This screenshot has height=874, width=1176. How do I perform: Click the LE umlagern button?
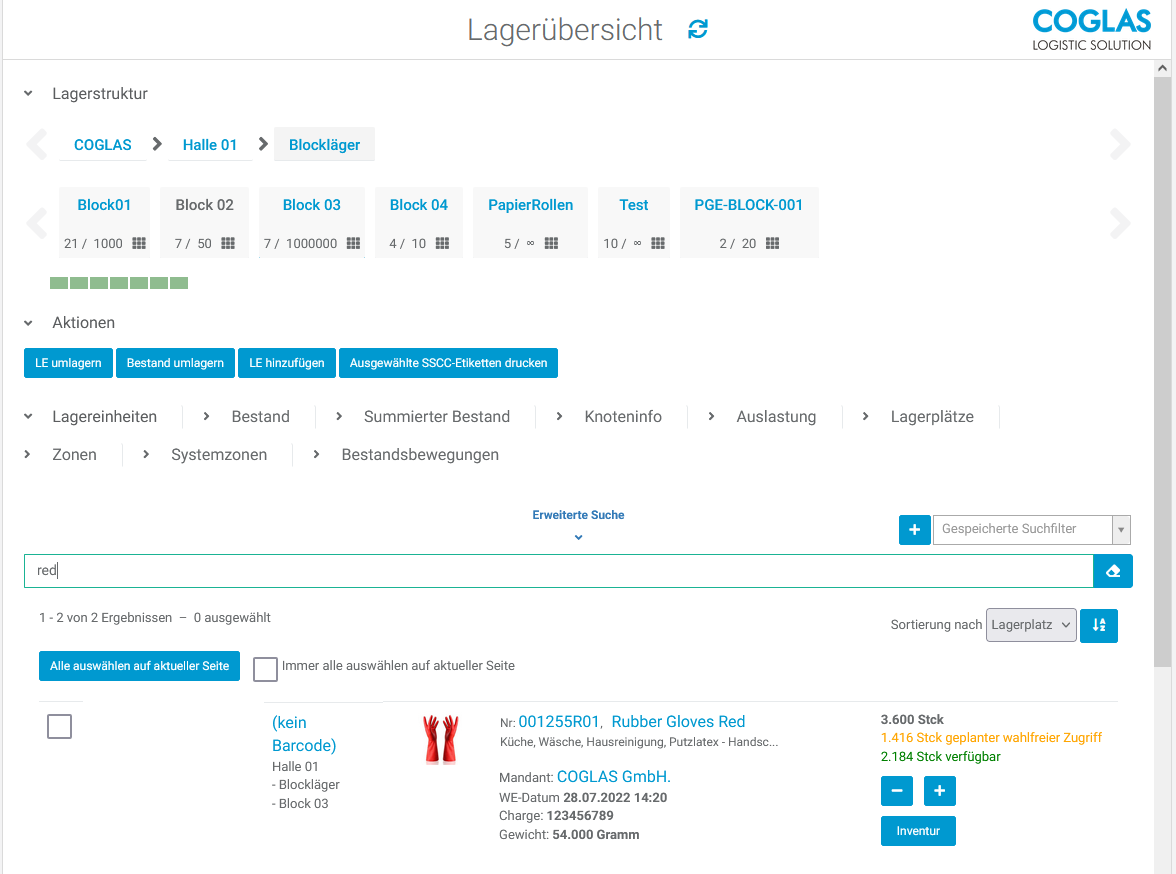[68, 363]
